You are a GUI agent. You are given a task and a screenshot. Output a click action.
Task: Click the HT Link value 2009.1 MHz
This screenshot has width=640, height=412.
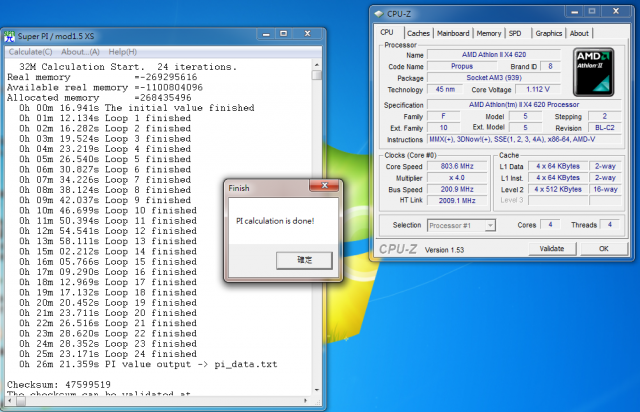coord(457,200)
